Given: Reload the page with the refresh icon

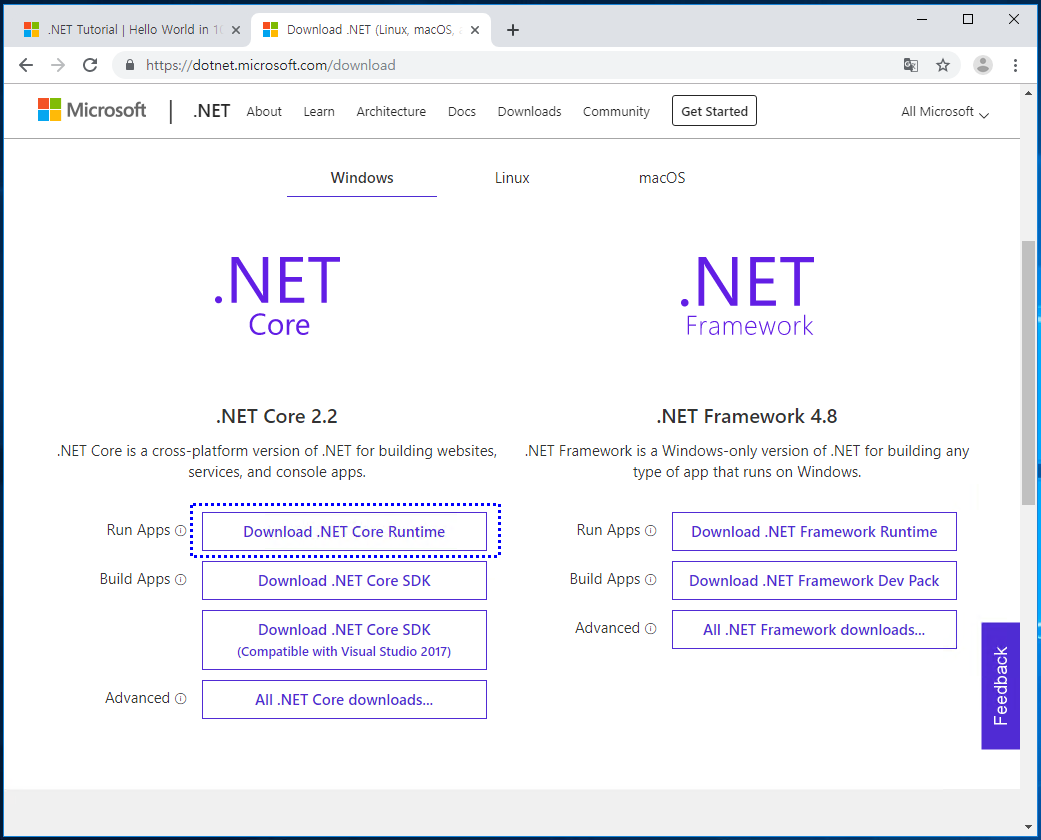Looking at the screenshot, I should click(x=90, y=65).
